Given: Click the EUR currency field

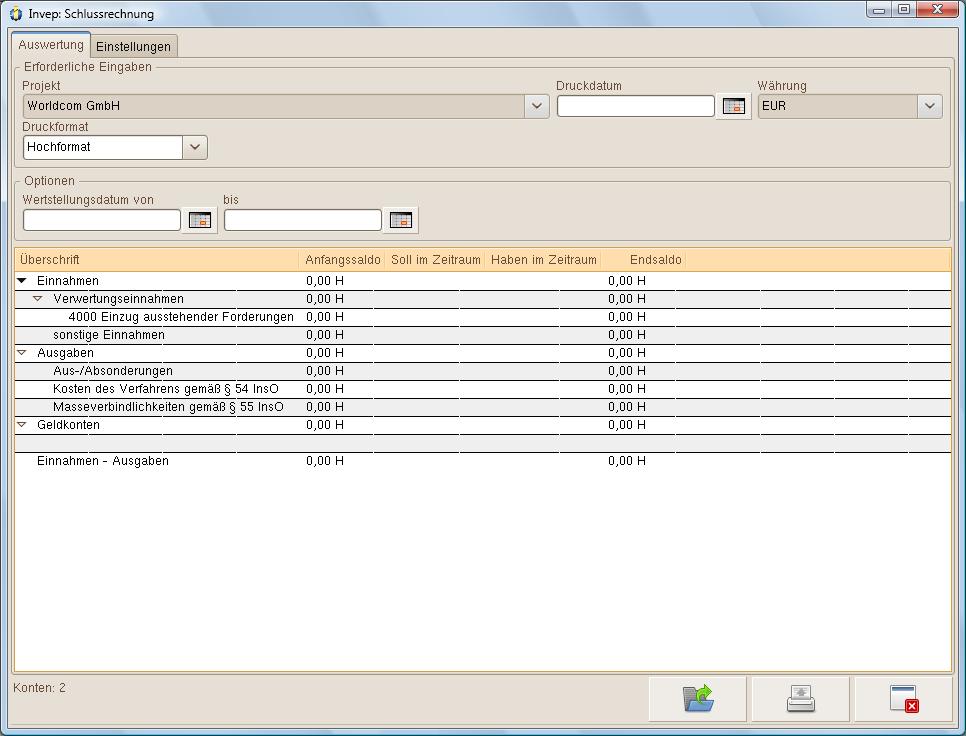Looking at the screenshot, I should click(x=838, y=106).
